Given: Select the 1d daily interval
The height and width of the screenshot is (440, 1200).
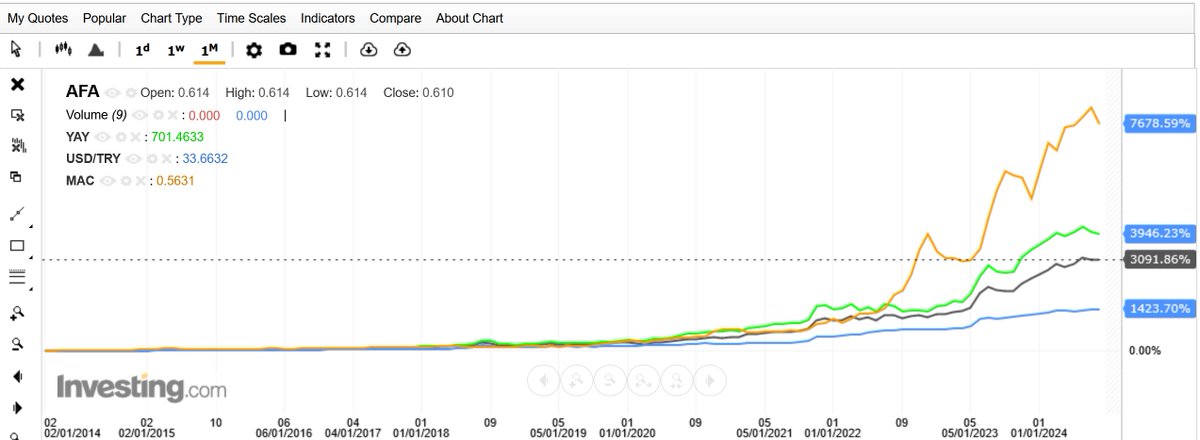Looking at the screenshot, I should coord(143,49).
